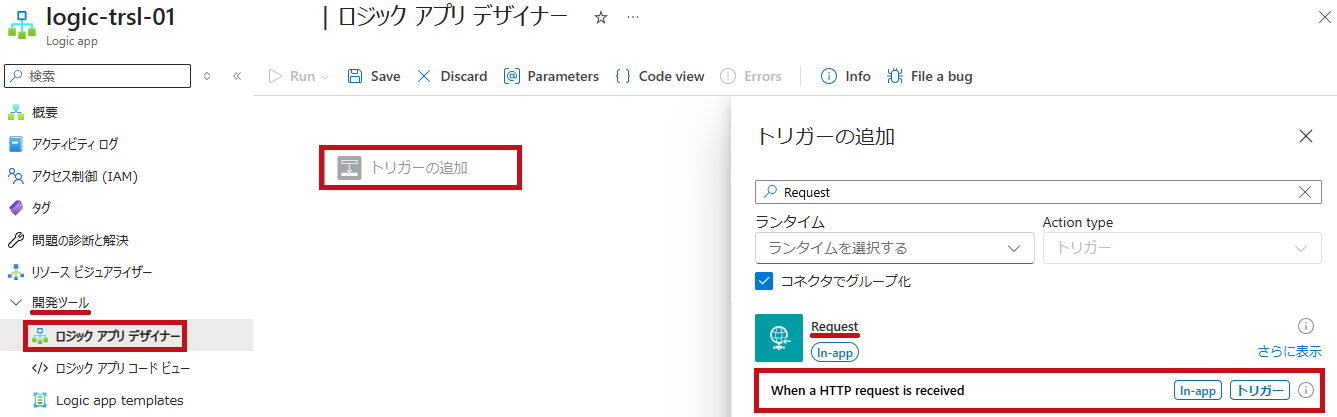The width and height of the screenshot is (1337, 417).
Task: Open the Run dropdown arrow
Action: 325,77
